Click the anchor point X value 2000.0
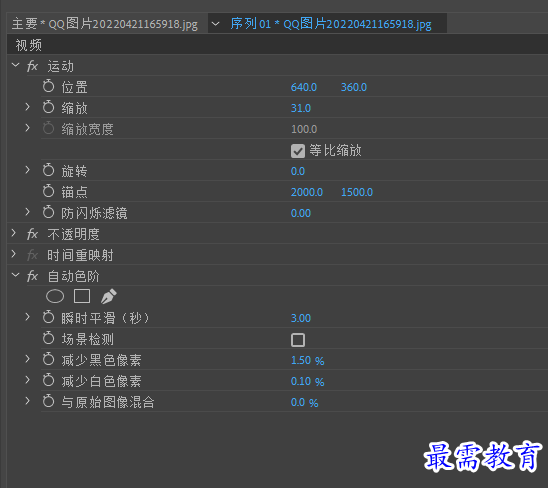 307,192
